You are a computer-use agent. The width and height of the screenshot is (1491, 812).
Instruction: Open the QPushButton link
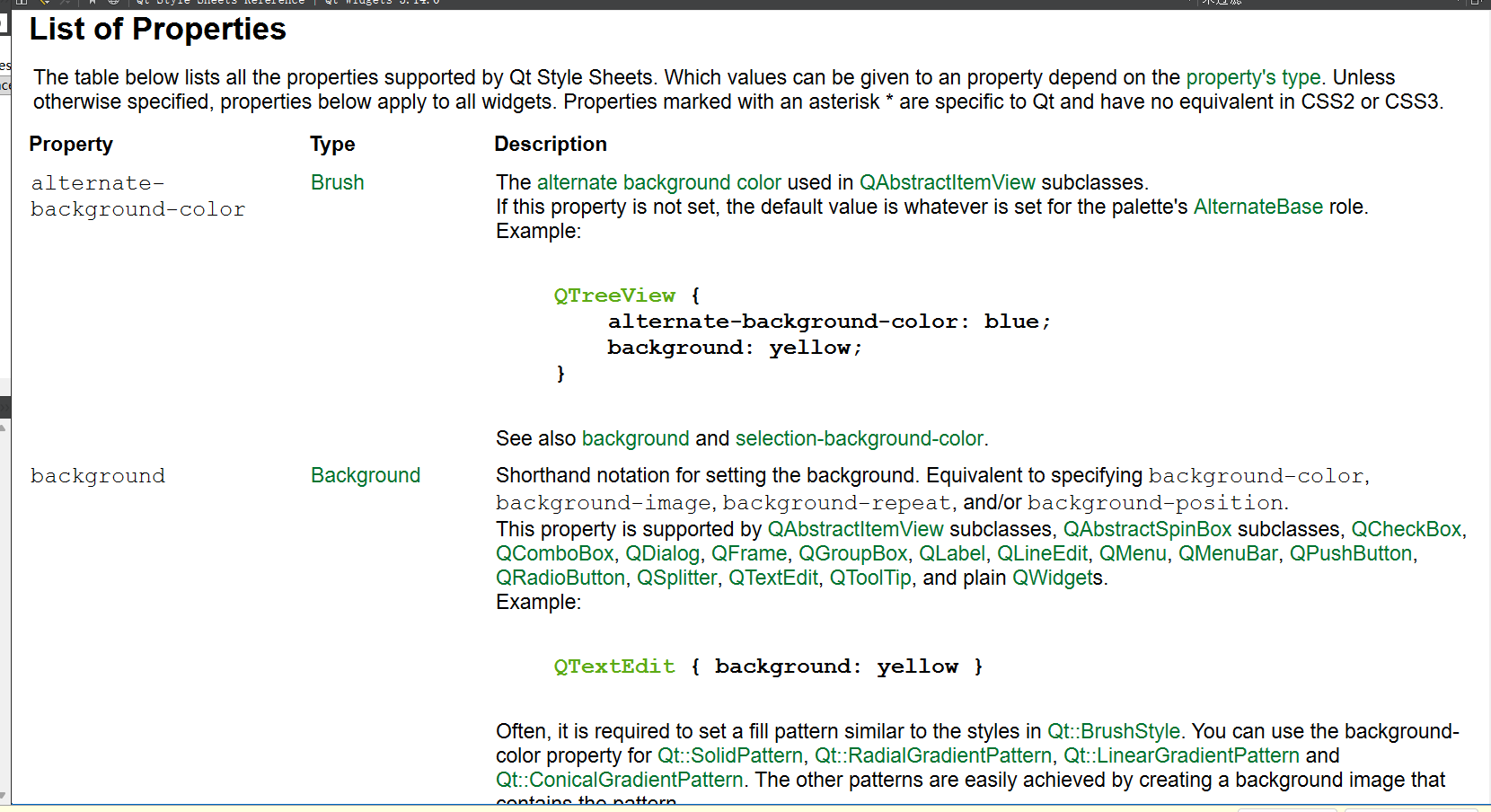(1351, 553)
